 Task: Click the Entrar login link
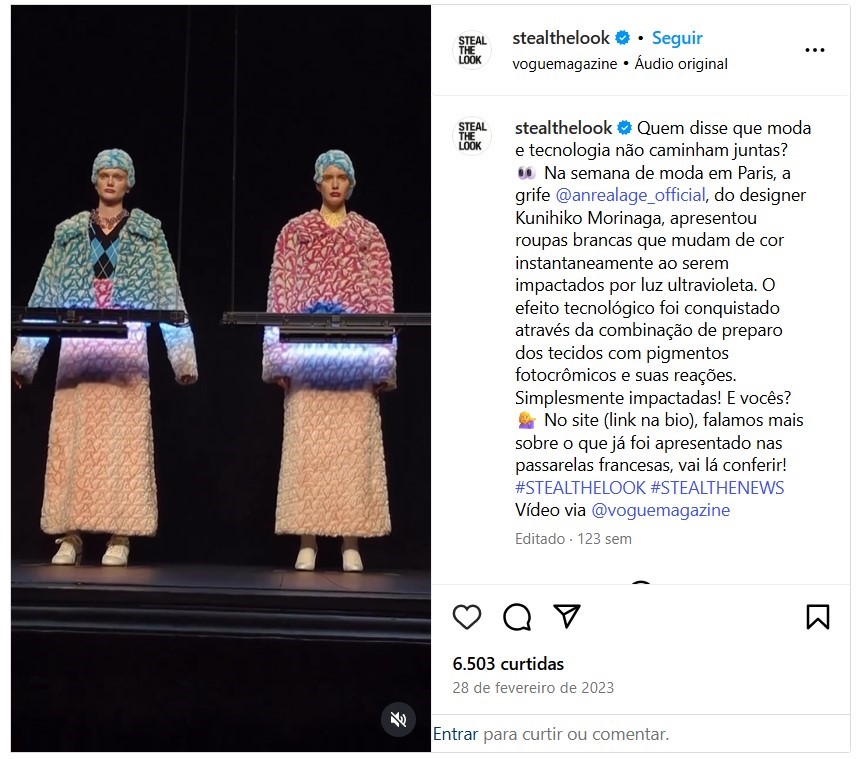[455, 734]
